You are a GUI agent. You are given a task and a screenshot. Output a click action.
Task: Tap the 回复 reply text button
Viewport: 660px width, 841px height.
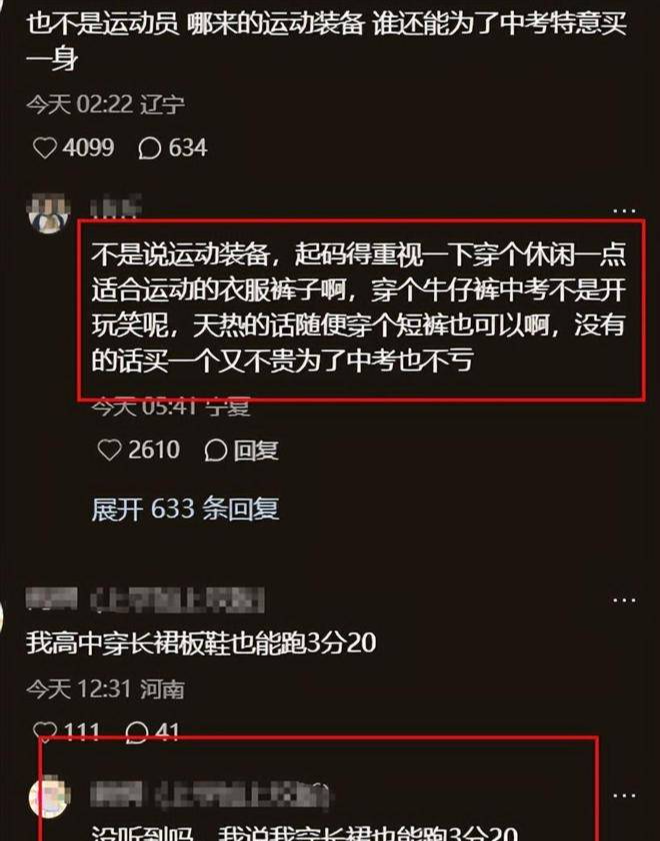pos(256,451)
